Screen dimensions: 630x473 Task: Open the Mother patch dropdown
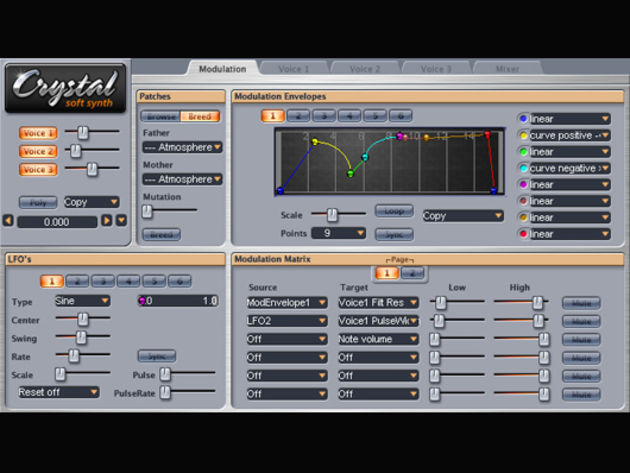pyautogui.click(x=182, y=179)
